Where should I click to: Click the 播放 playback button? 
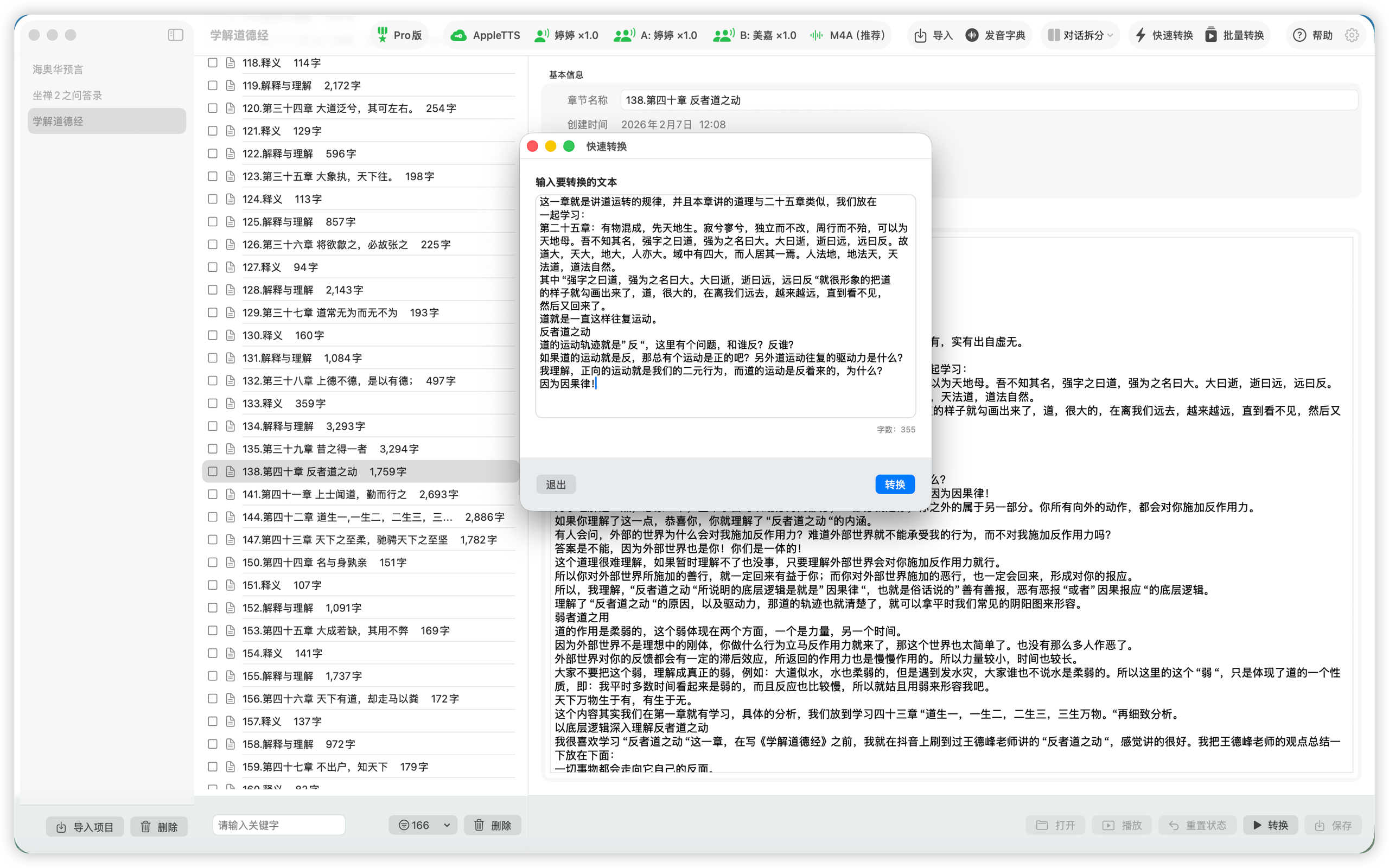[x=1122, y=825]
